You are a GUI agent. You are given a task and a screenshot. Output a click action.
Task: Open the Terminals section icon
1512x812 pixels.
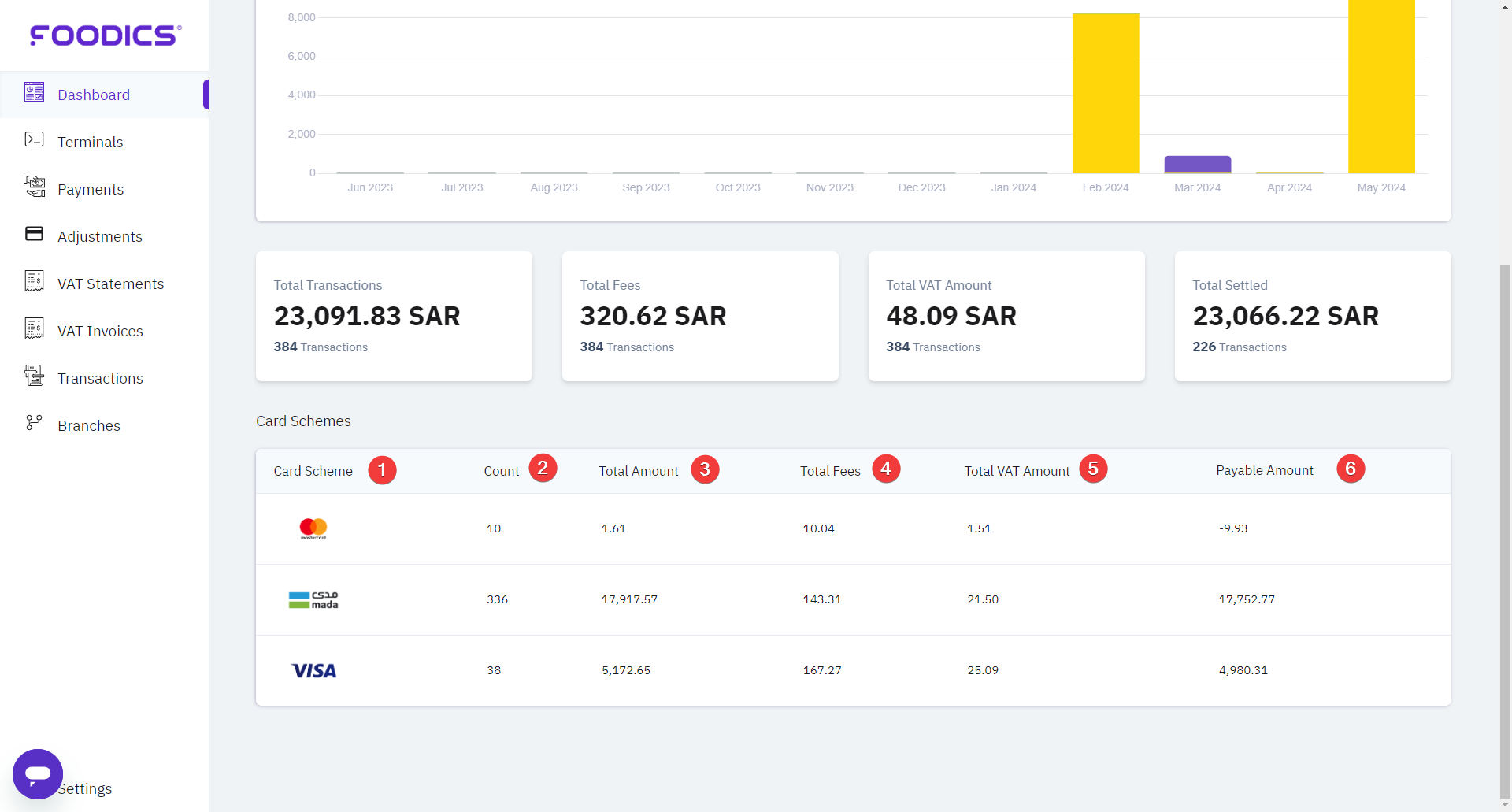click(x=35, y=139)
